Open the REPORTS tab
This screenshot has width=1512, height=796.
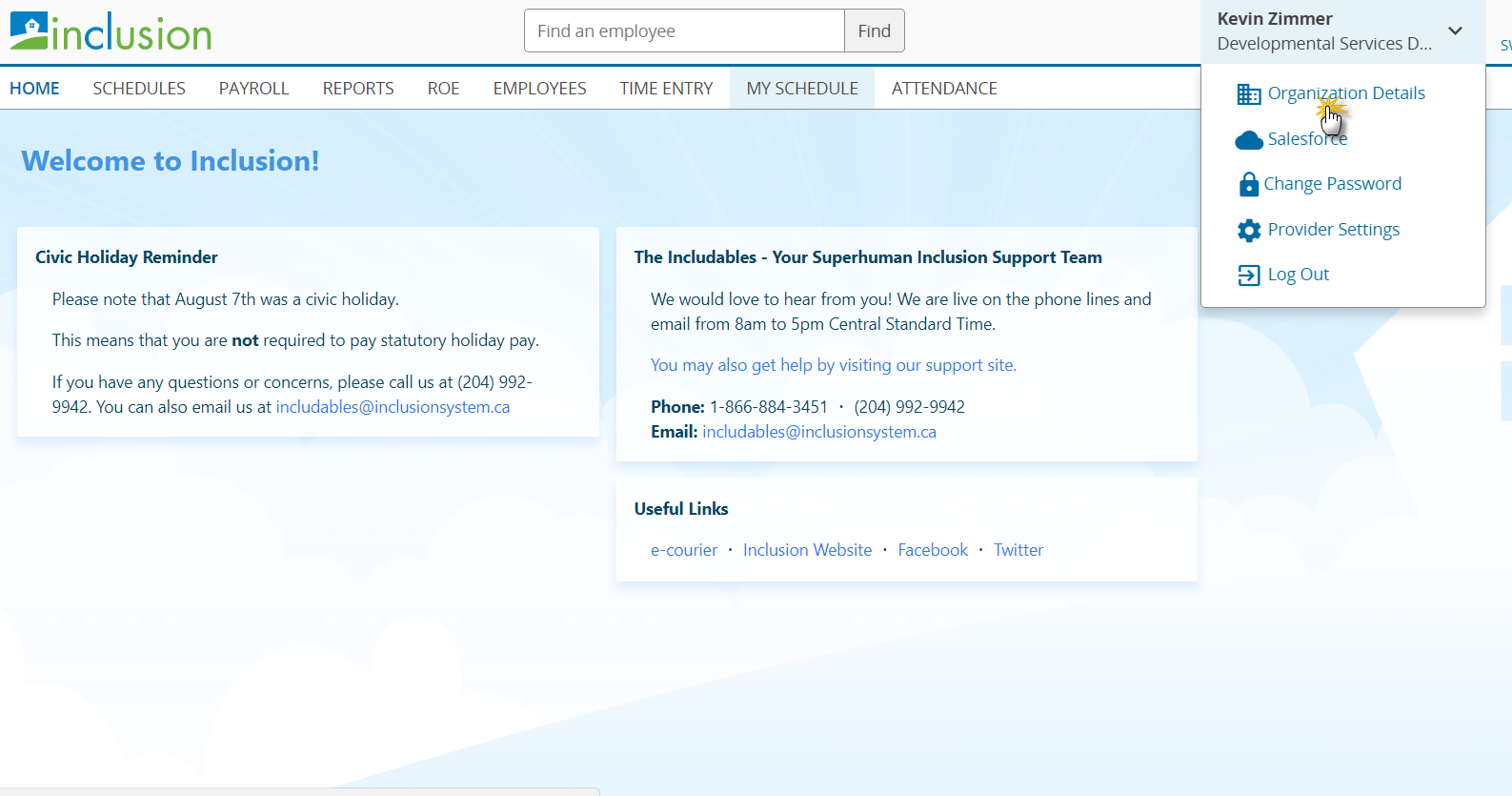click(358, 89)
